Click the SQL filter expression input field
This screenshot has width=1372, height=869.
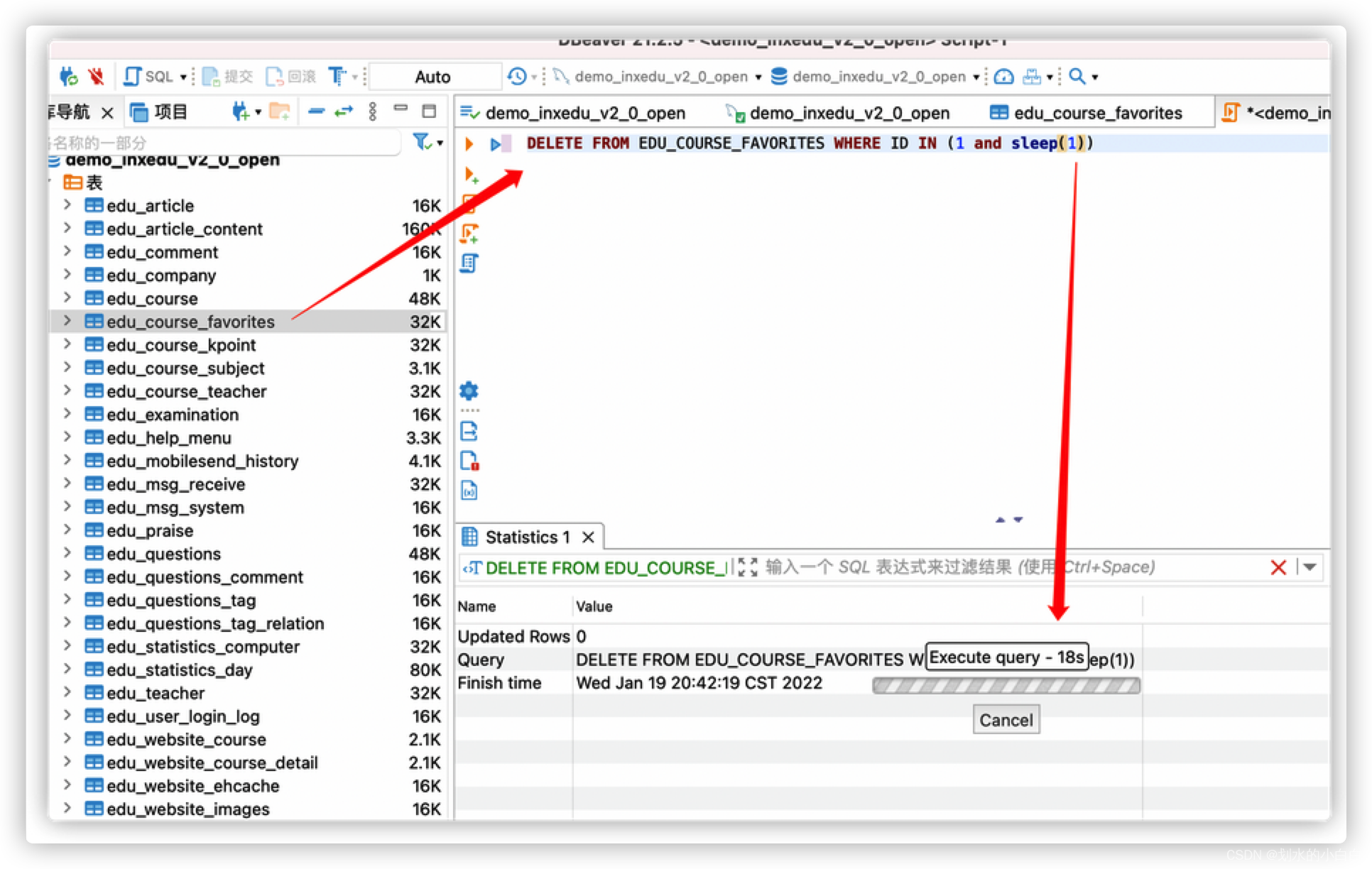click(1012, 567)
